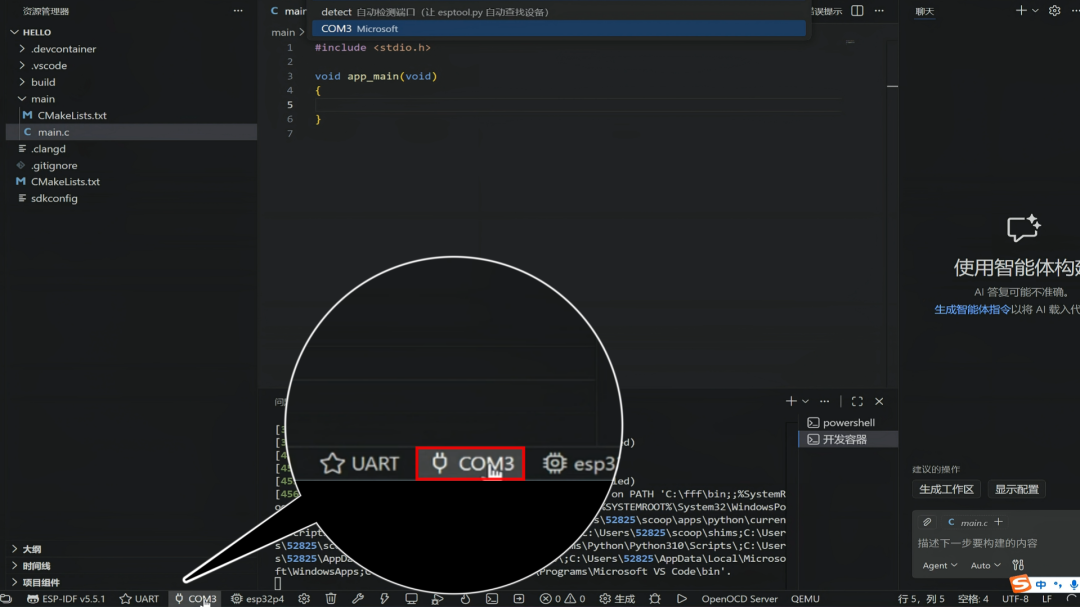Image resolution: width=1080 pixels, height=607 pixels.
Task: Open SDK configuration editor gear in status bar
Action: coord(304,599)
